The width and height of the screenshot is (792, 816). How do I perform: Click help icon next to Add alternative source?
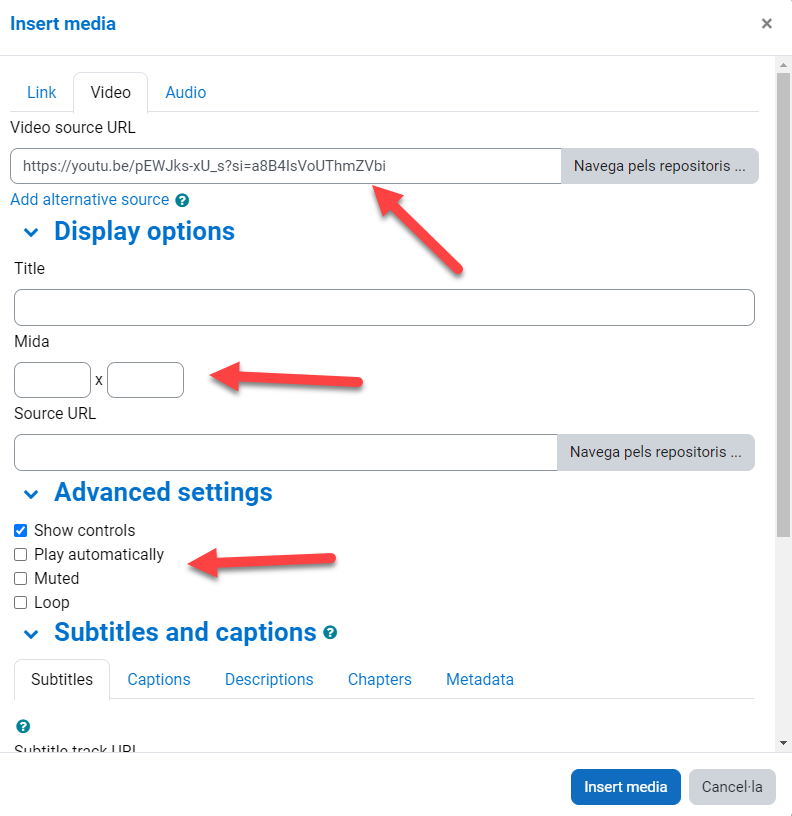point(182,200)
